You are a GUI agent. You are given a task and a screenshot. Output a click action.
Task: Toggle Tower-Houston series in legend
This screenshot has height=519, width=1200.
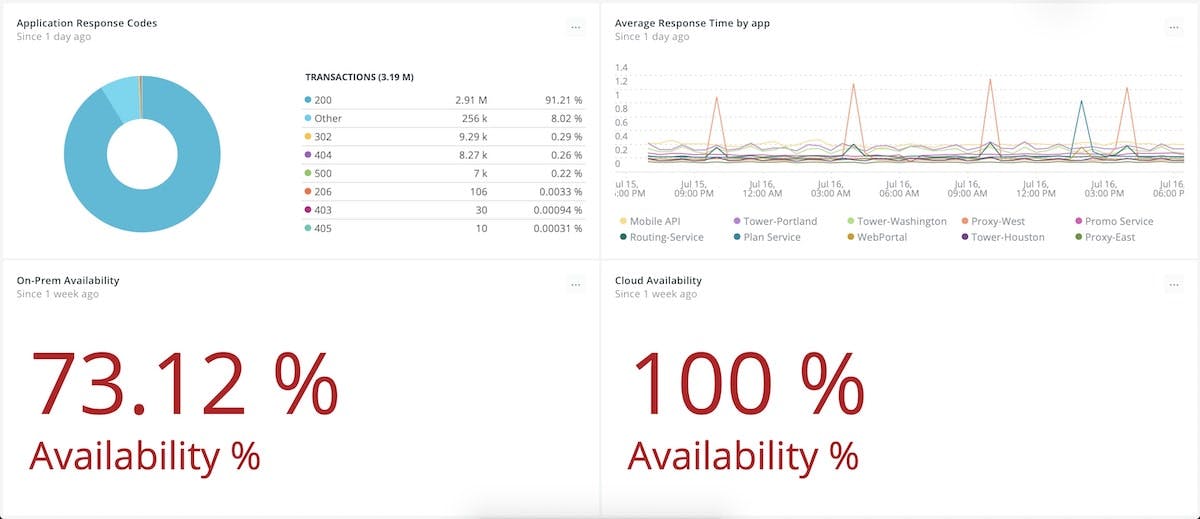[x=1002, y=237]
